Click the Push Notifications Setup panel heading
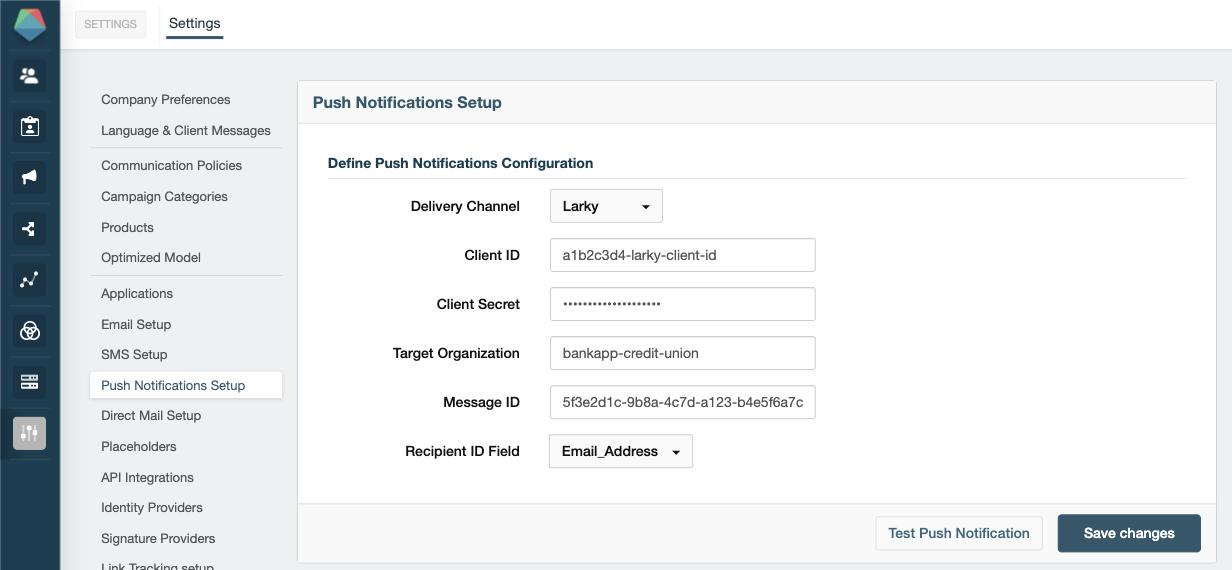Screen dimensions: 1232x570 click(x=407, y=102)
